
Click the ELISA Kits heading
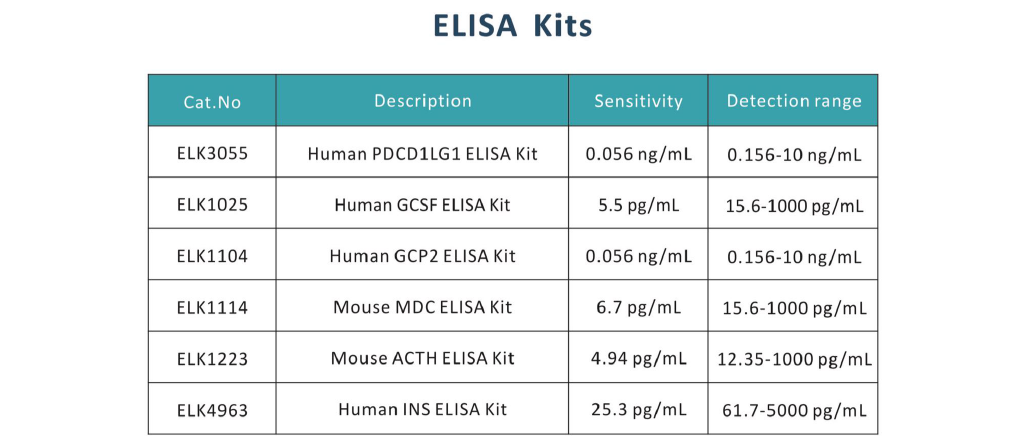[x=513, y=25]
